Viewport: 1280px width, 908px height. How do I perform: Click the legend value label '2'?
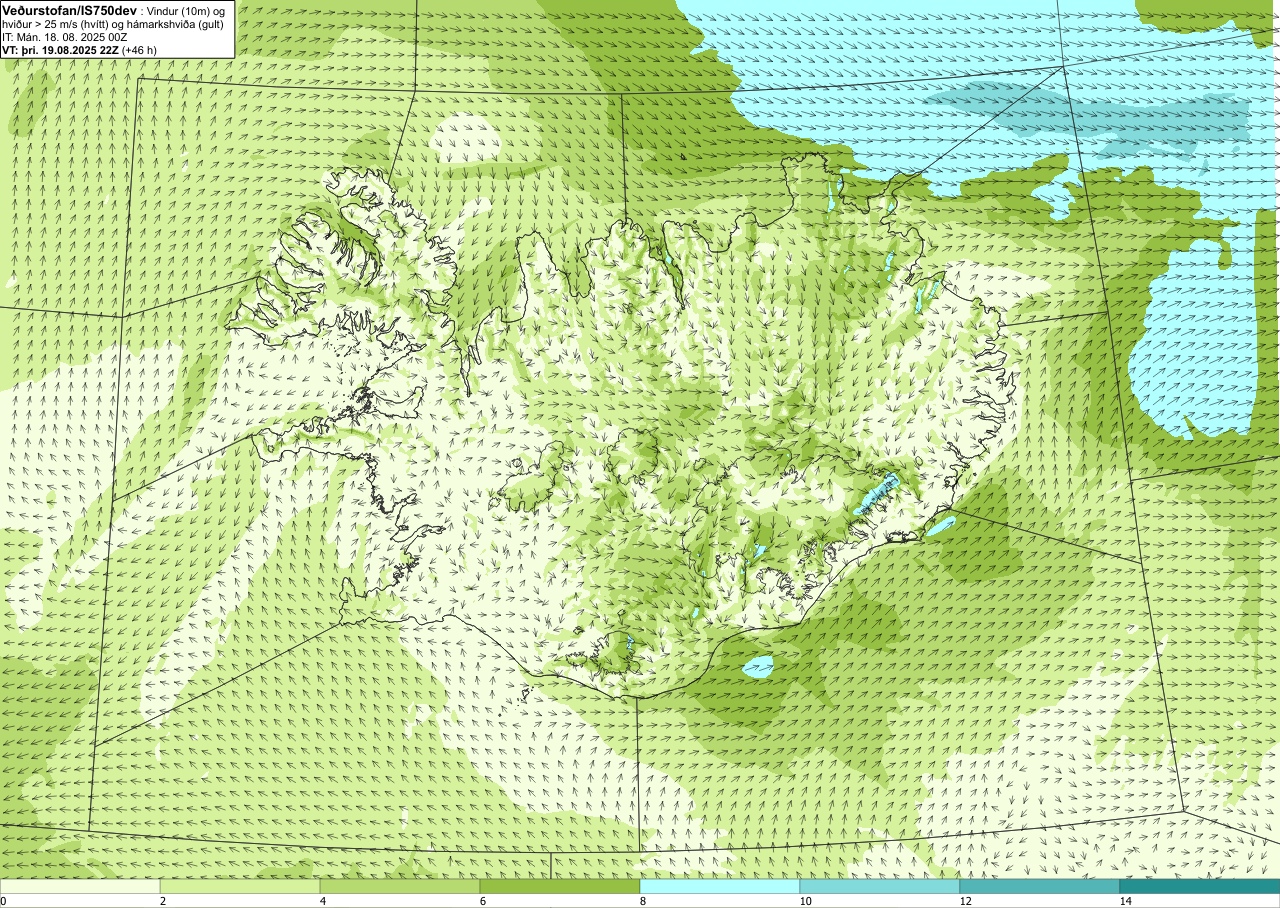163,901
